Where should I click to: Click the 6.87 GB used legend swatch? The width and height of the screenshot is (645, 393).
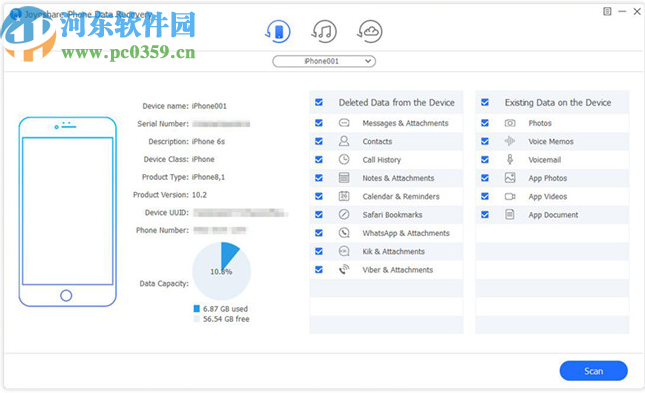[197, 309]
